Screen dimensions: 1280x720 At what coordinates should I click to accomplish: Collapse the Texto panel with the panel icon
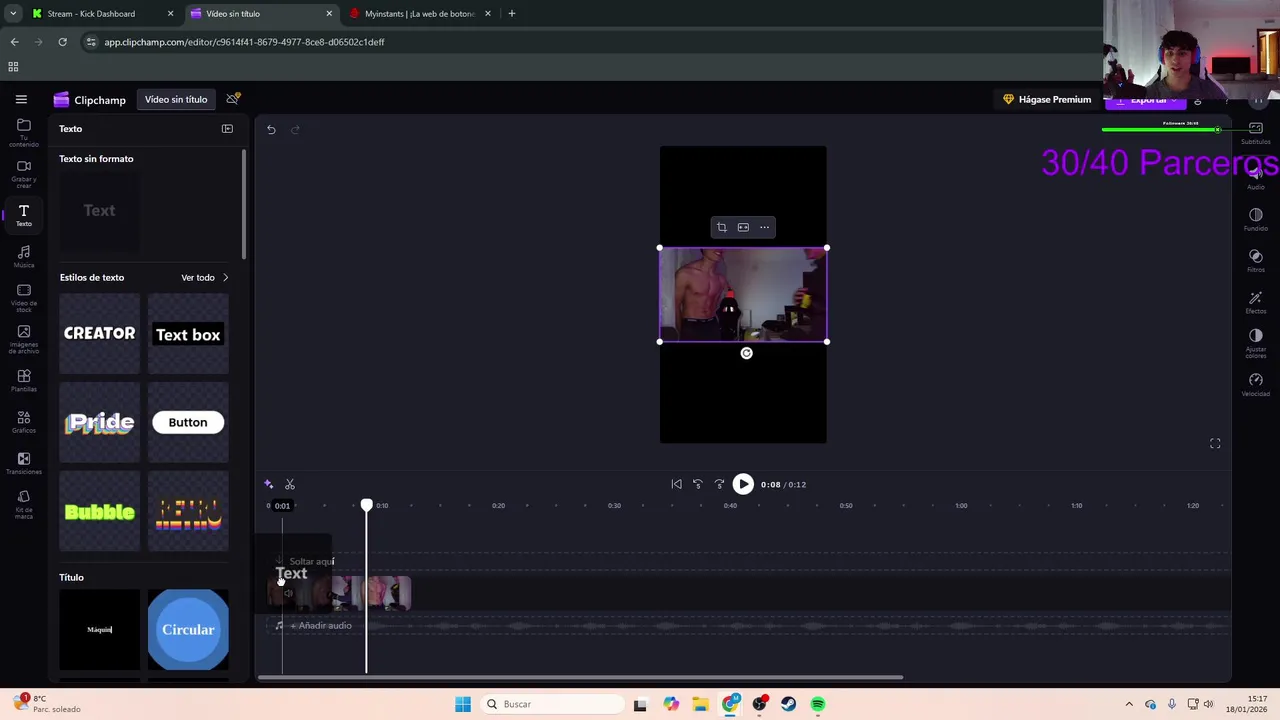pyautogui.click(x=227, y=128)
